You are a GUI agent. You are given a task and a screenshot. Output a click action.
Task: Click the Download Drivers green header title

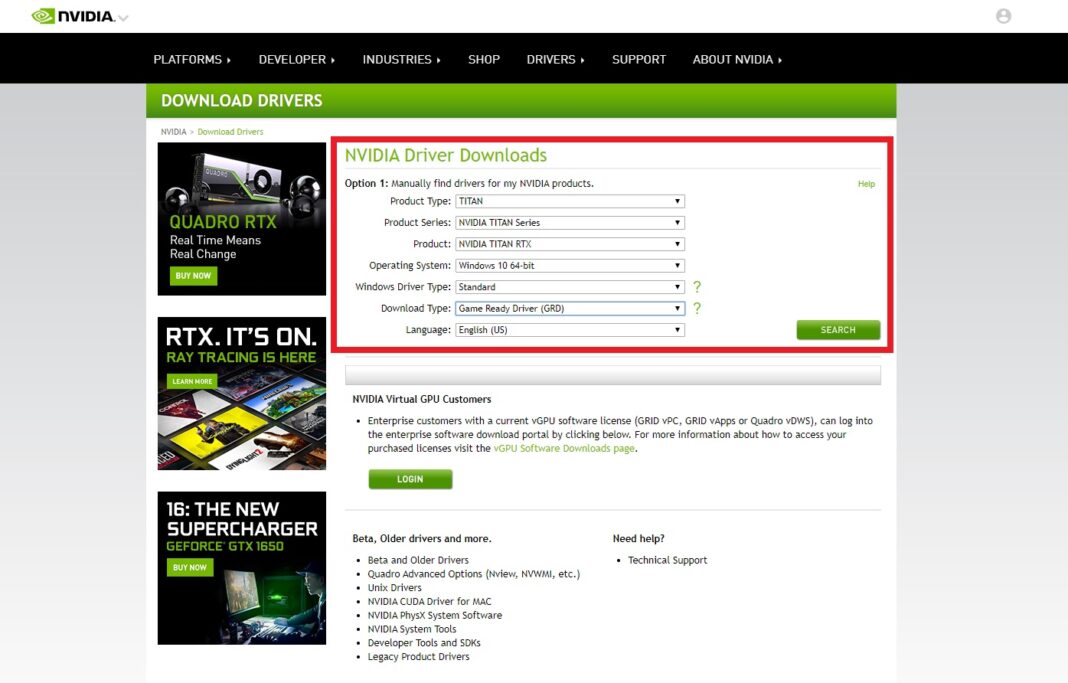click(242, 101)
